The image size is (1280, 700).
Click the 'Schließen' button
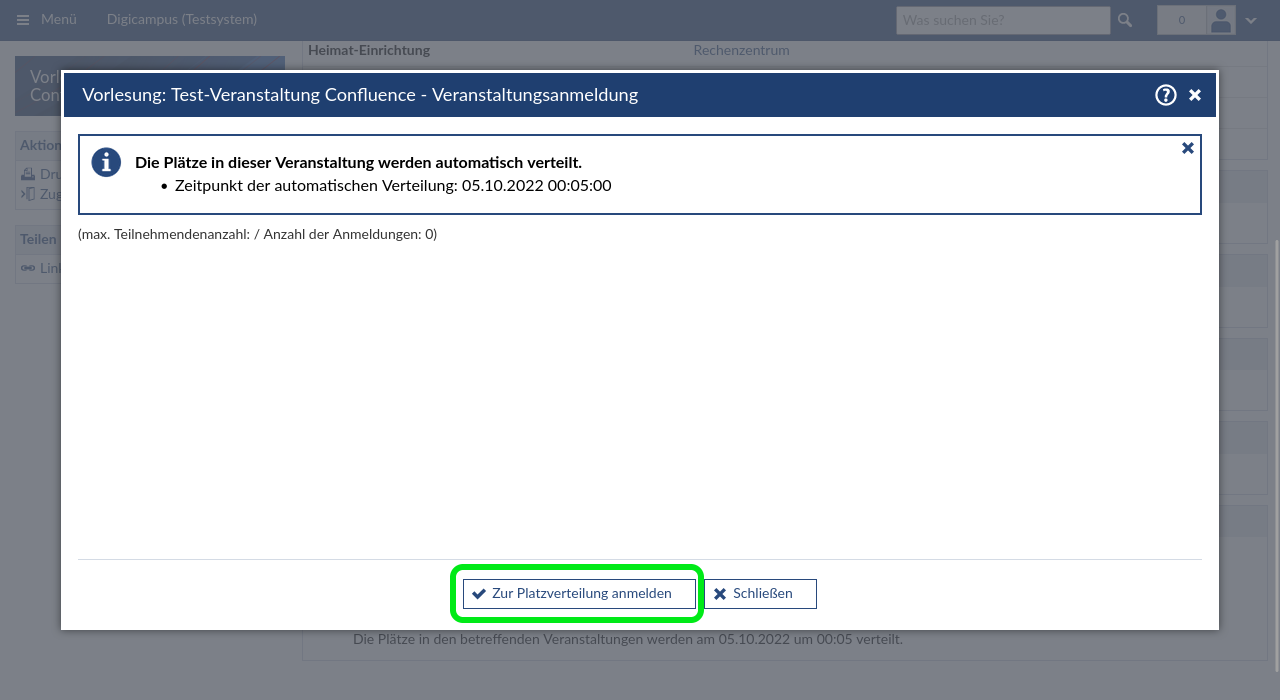[760, 594]
